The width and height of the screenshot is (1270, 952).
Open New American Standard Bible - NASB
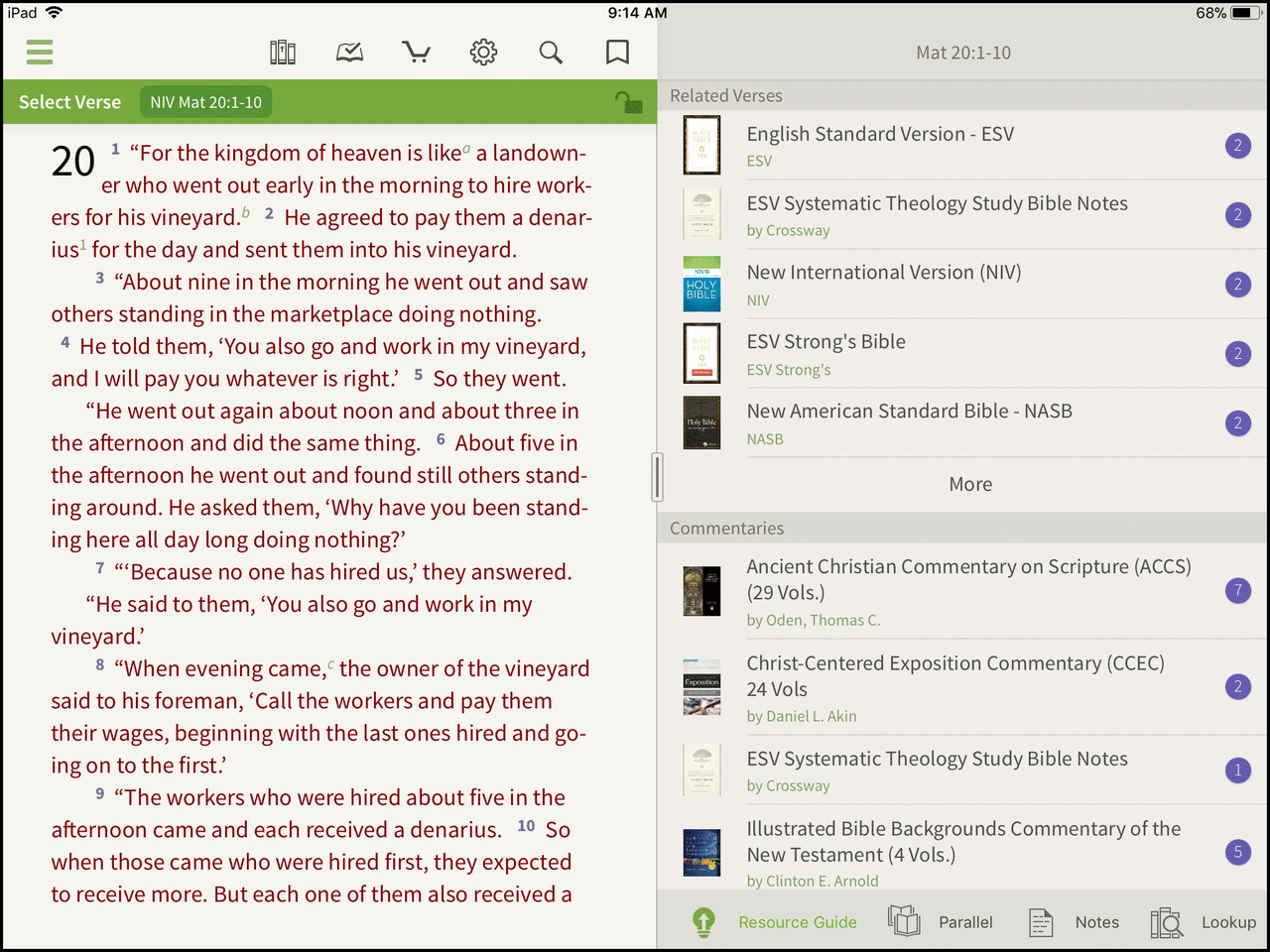[962, 423]
